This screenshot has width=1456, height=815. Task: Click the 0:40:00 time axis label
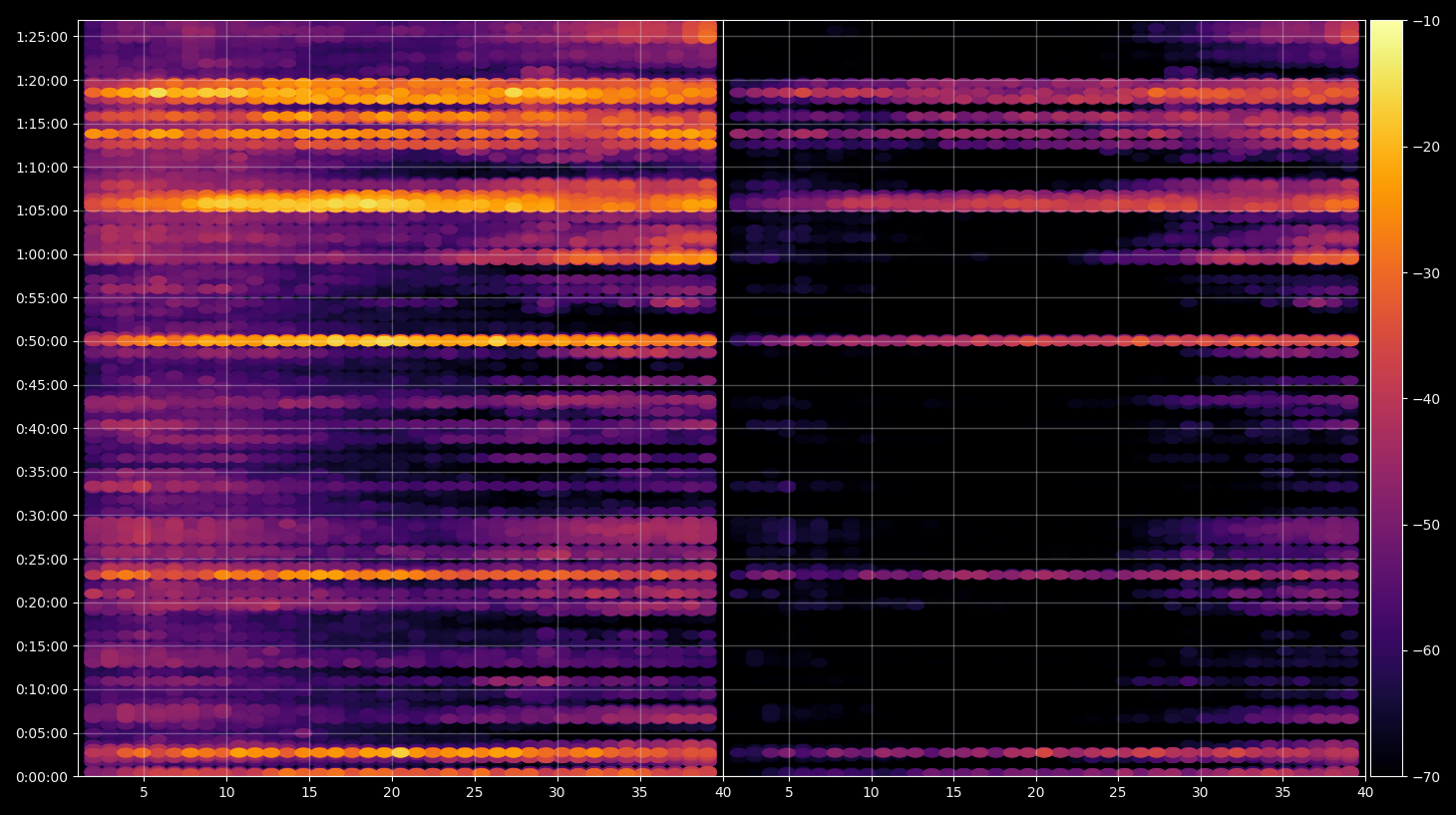click(x=42, y=429)
